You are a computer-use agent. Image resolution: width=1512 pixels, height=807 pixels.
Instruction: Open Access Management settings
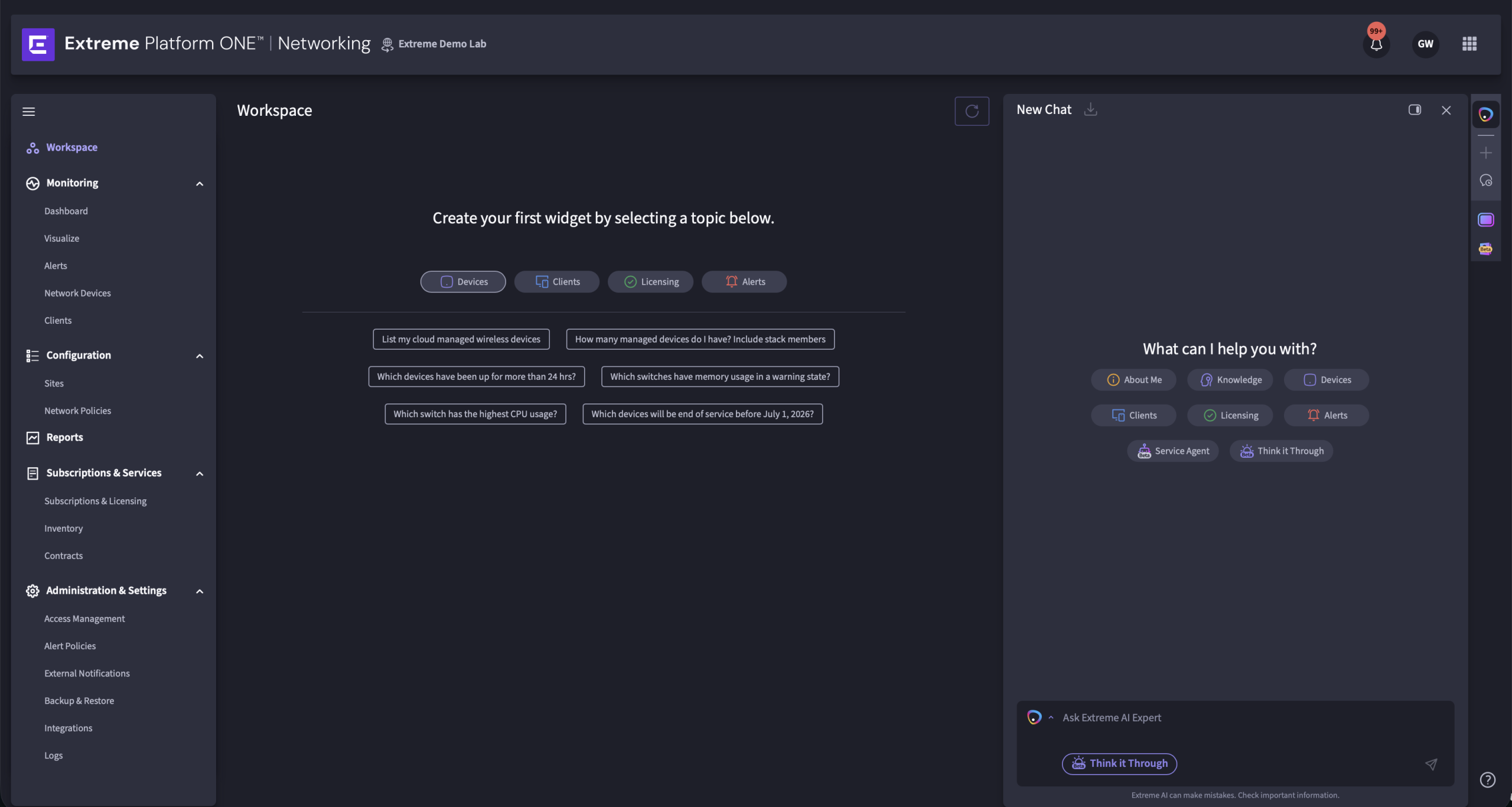84,619
